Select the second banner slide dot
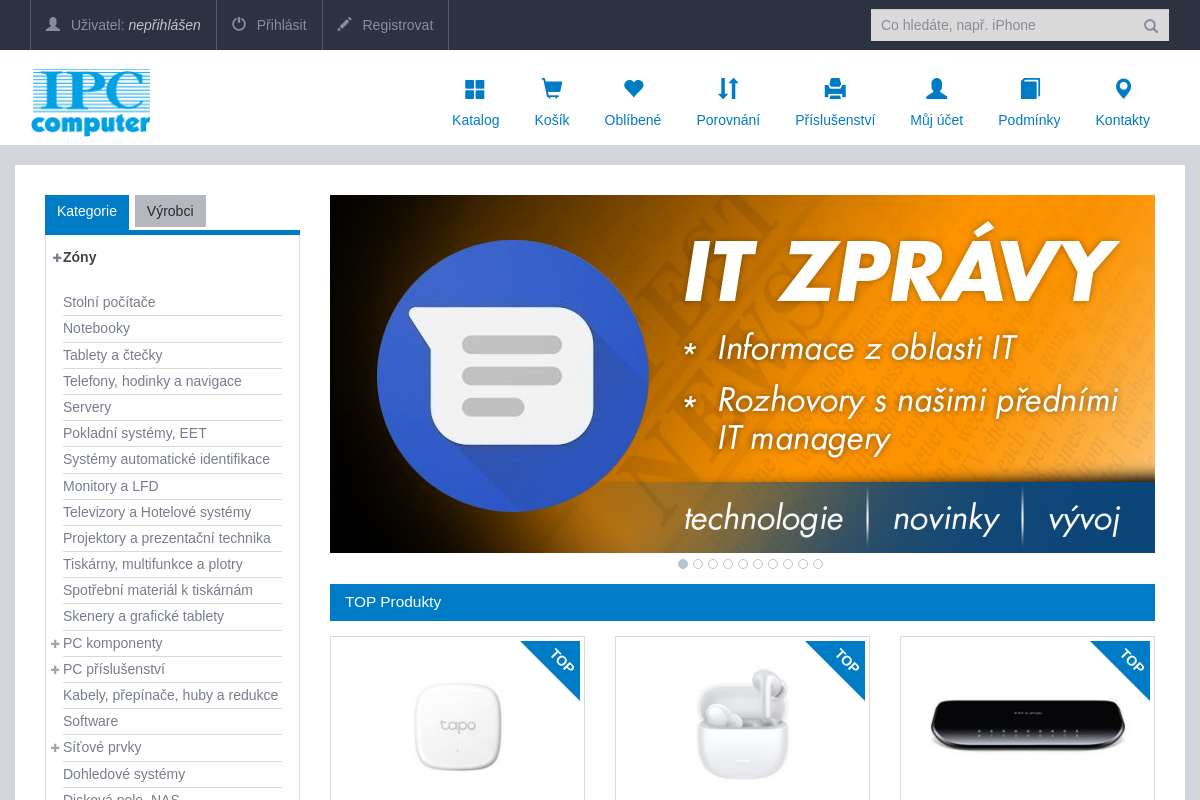The width and height of the screenshot is (1200, 800). 698,564
